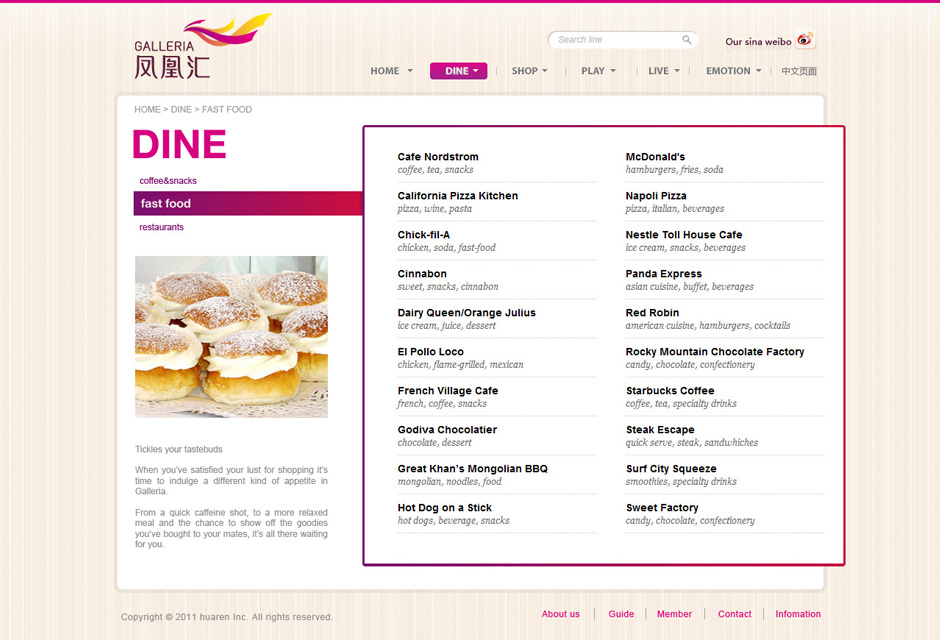Expand the SHOP dropdown menu

pos(529,71)
